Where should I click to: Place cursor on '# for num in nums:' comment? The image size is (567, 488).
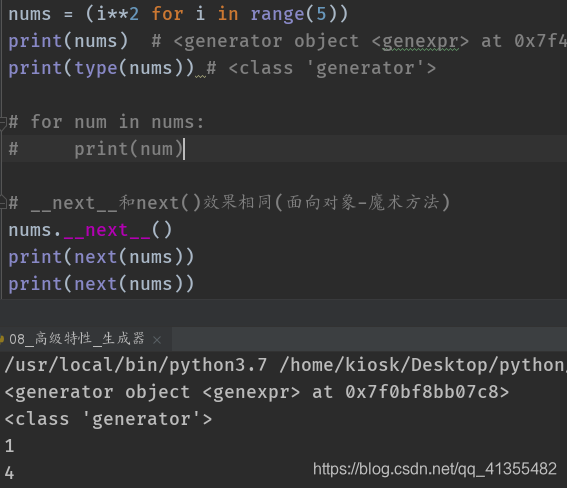pos(106,122)
